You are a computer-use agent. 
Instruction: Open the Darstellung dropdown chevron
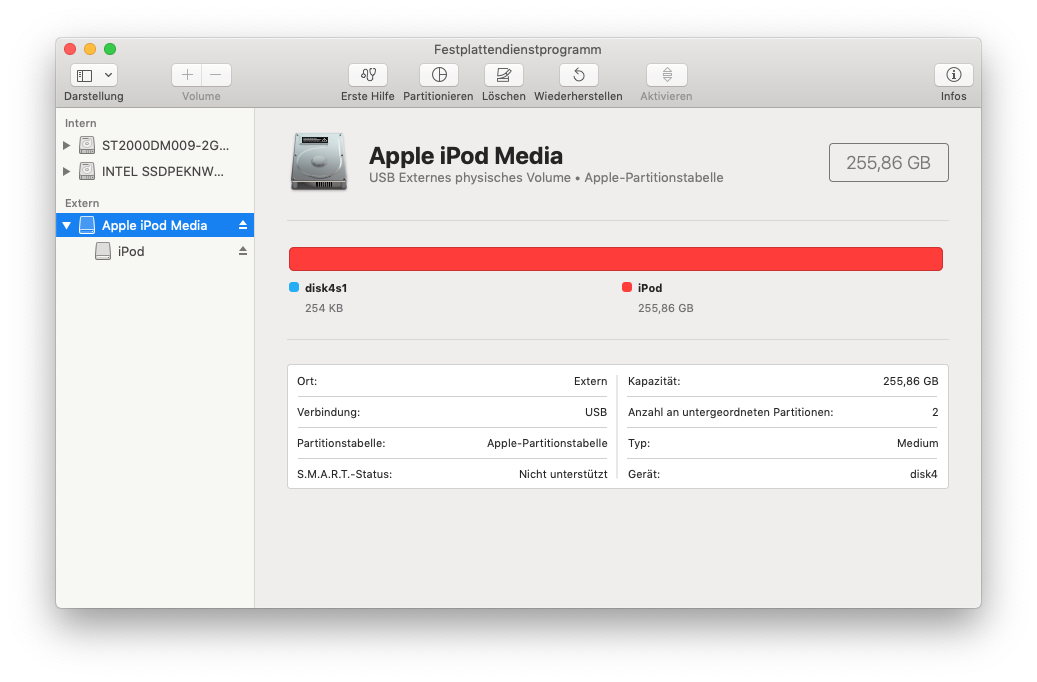[x=108, y=75]
